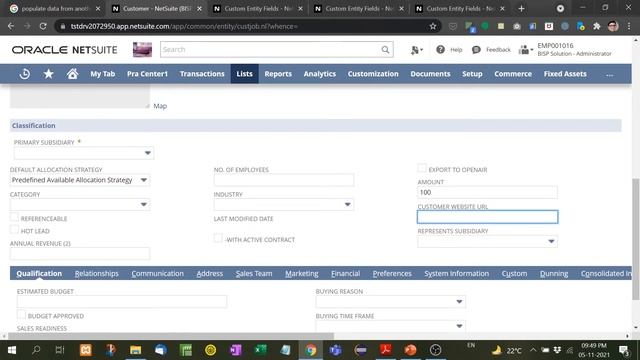The width and height of the screenshot is (640, 360).
Task: Switch to the Dunning subtab
Action: (554, 274)
